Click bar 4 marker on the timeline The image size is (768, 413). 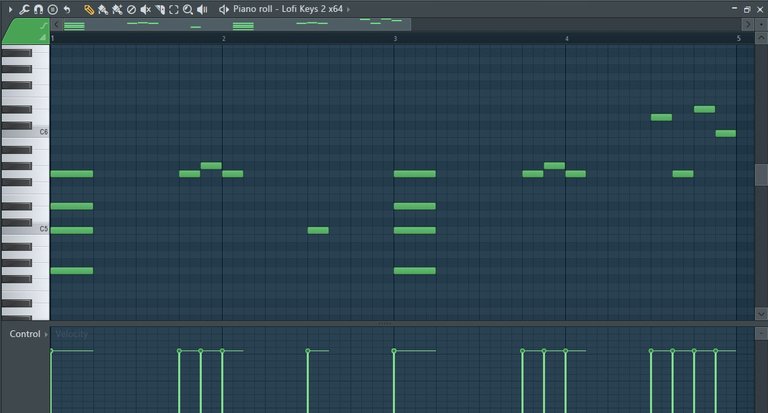click(x=567, y=38)
